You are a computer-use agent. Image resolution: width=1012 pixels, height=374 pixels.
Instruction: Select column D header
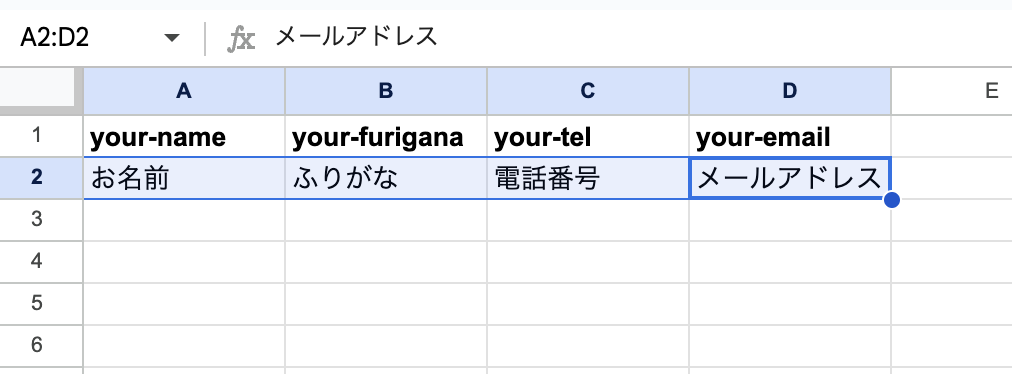pyautogui.click(x=790, y=91)
